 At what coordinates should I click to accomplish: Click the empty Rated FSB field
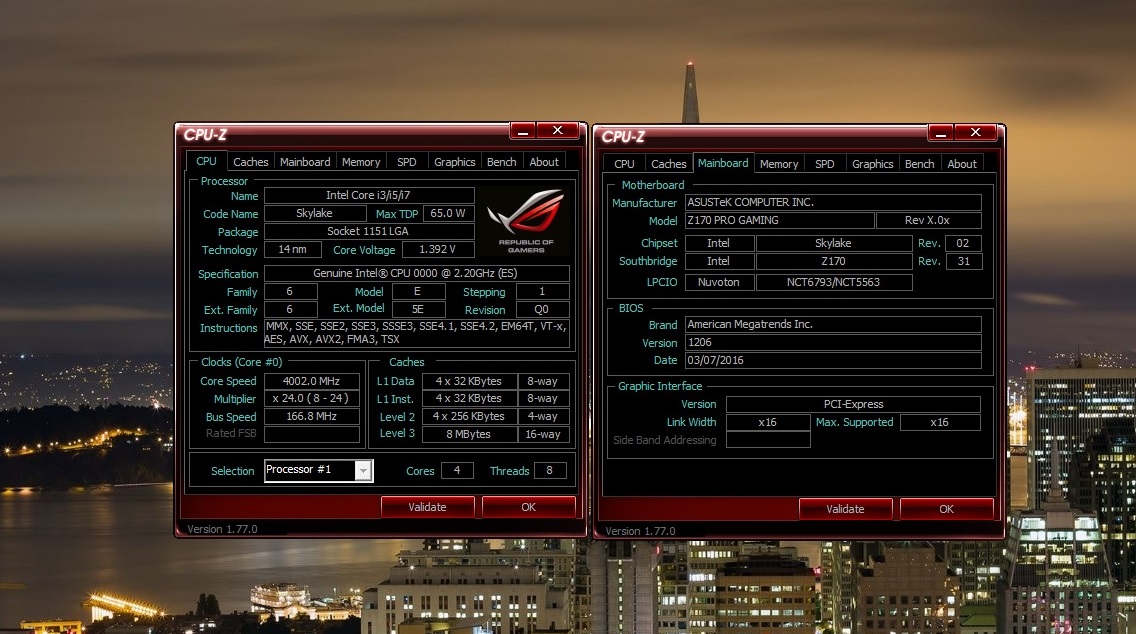pyautogui.click(x=312, y=434)
